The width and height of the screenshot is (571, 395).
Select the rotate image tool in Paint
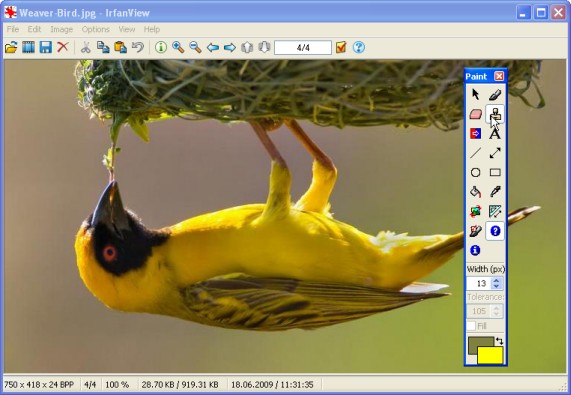(475, 212)
